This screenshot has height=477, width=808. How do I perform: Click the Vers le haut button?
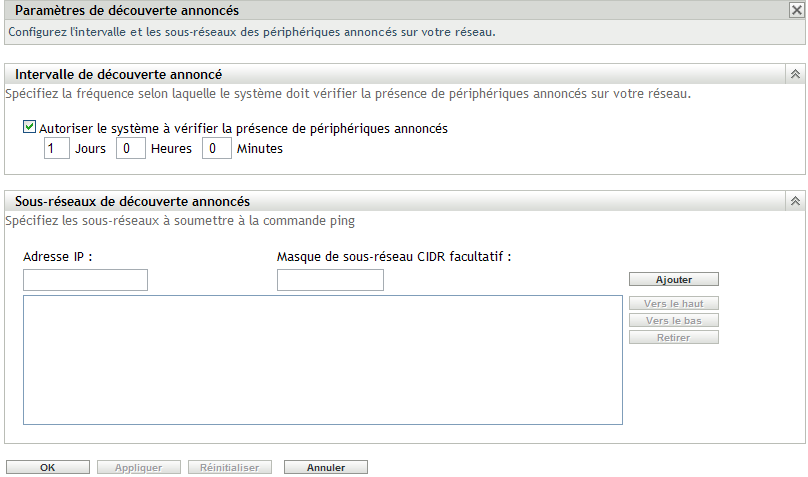point(673,303)
